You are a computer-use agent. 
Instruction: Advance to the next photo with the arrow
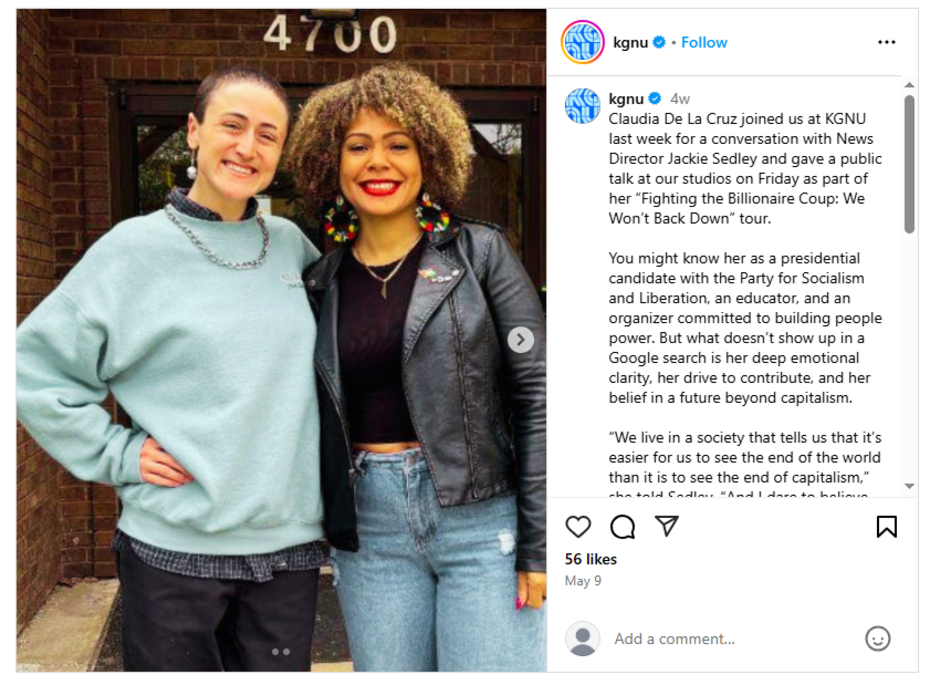(x=521, y=340)
